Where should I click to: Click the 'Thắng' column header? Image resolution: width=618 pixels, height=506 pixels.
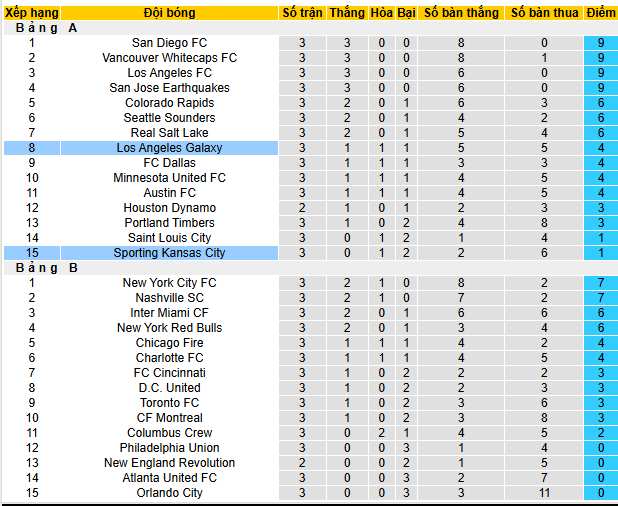click(x=347, y=13)
